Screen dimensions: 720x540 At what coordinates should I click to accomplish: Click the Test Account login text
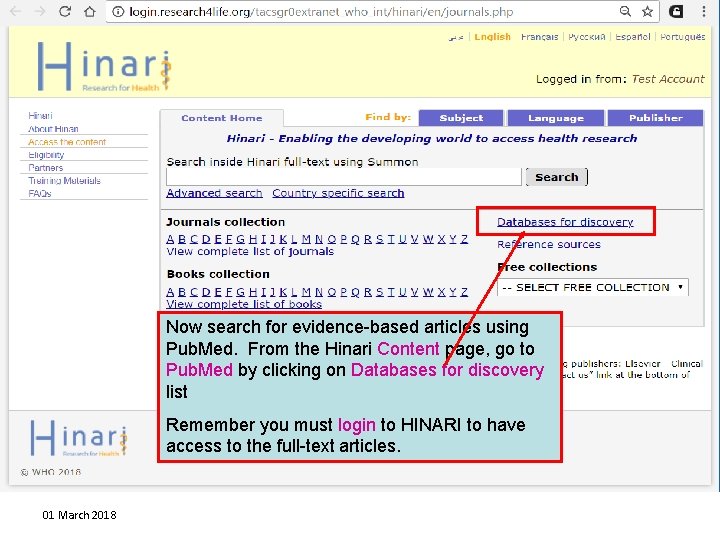click(668, 79)
